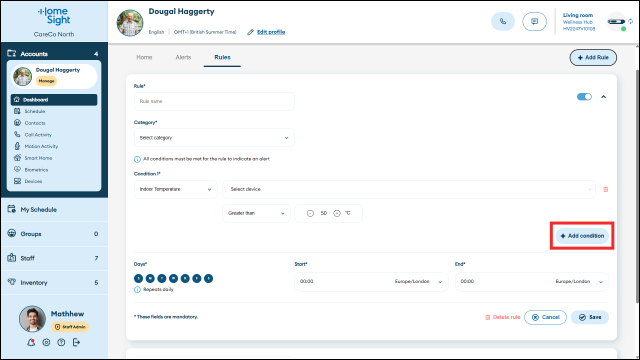Viewport: 640px width, 360px height.
Task: Decrease the temperature with the minus button
Action: point(310,213)
